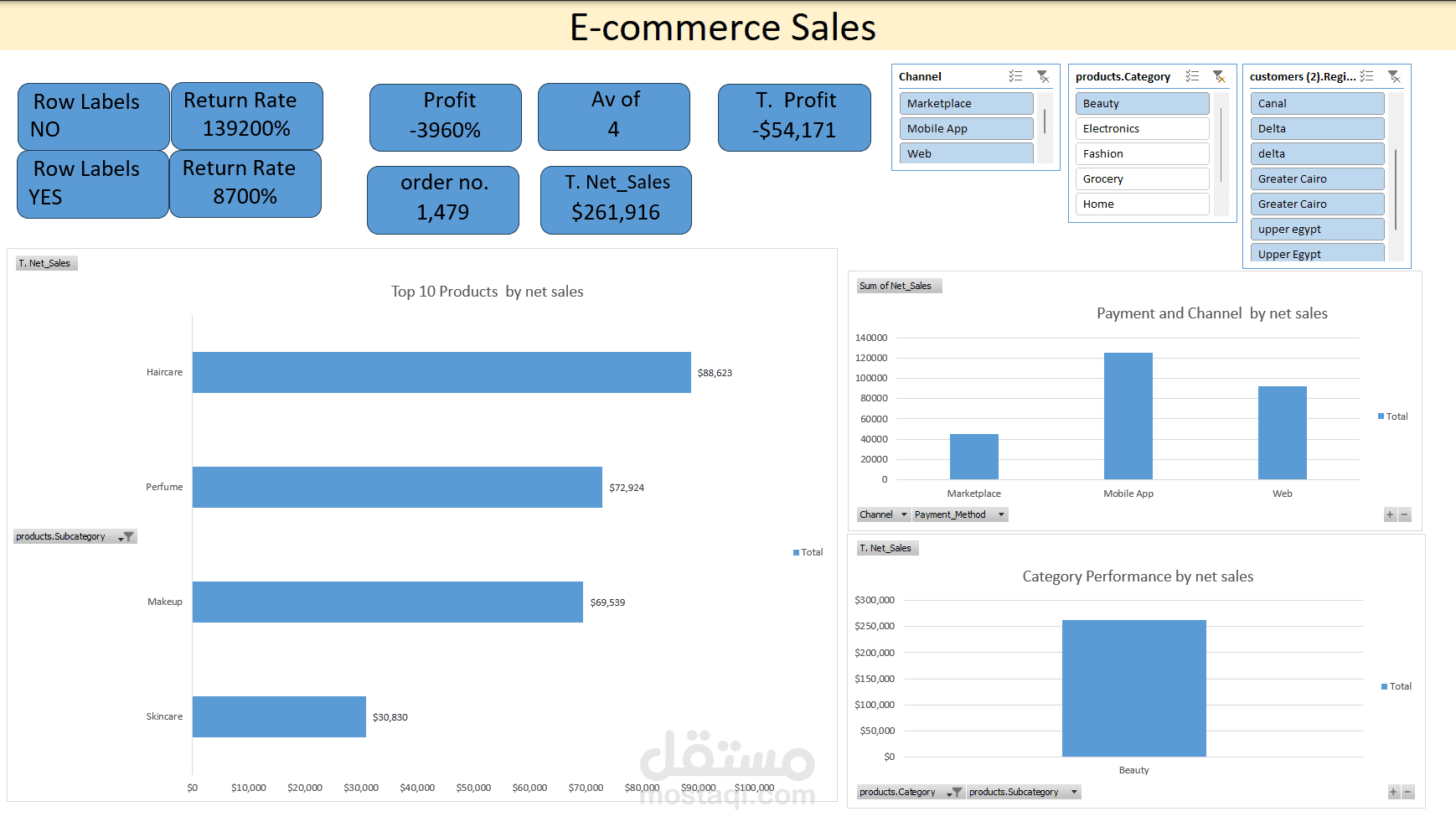This screenshot has width=1456, height=827.
Task: Click the plus button on Category Performance chart
Action: tap(1393, 792)
